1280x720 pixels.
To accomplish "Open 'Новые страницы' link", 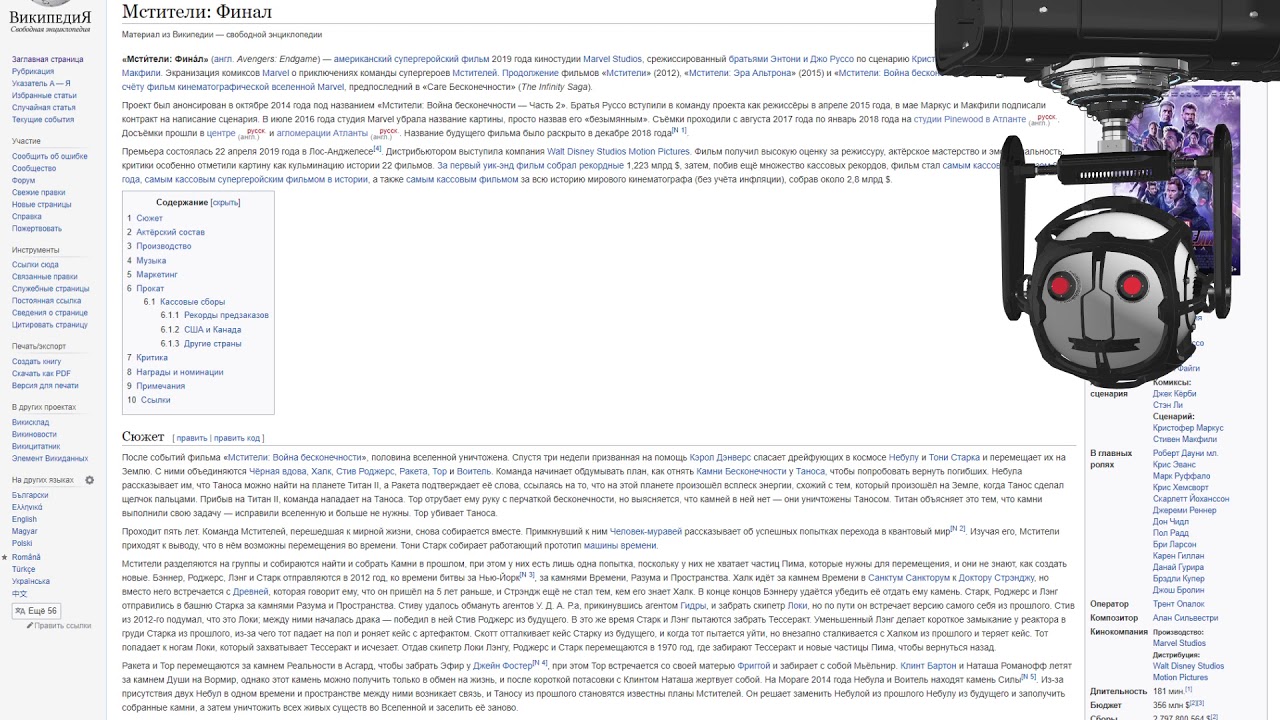I will [x=42, y=205].
